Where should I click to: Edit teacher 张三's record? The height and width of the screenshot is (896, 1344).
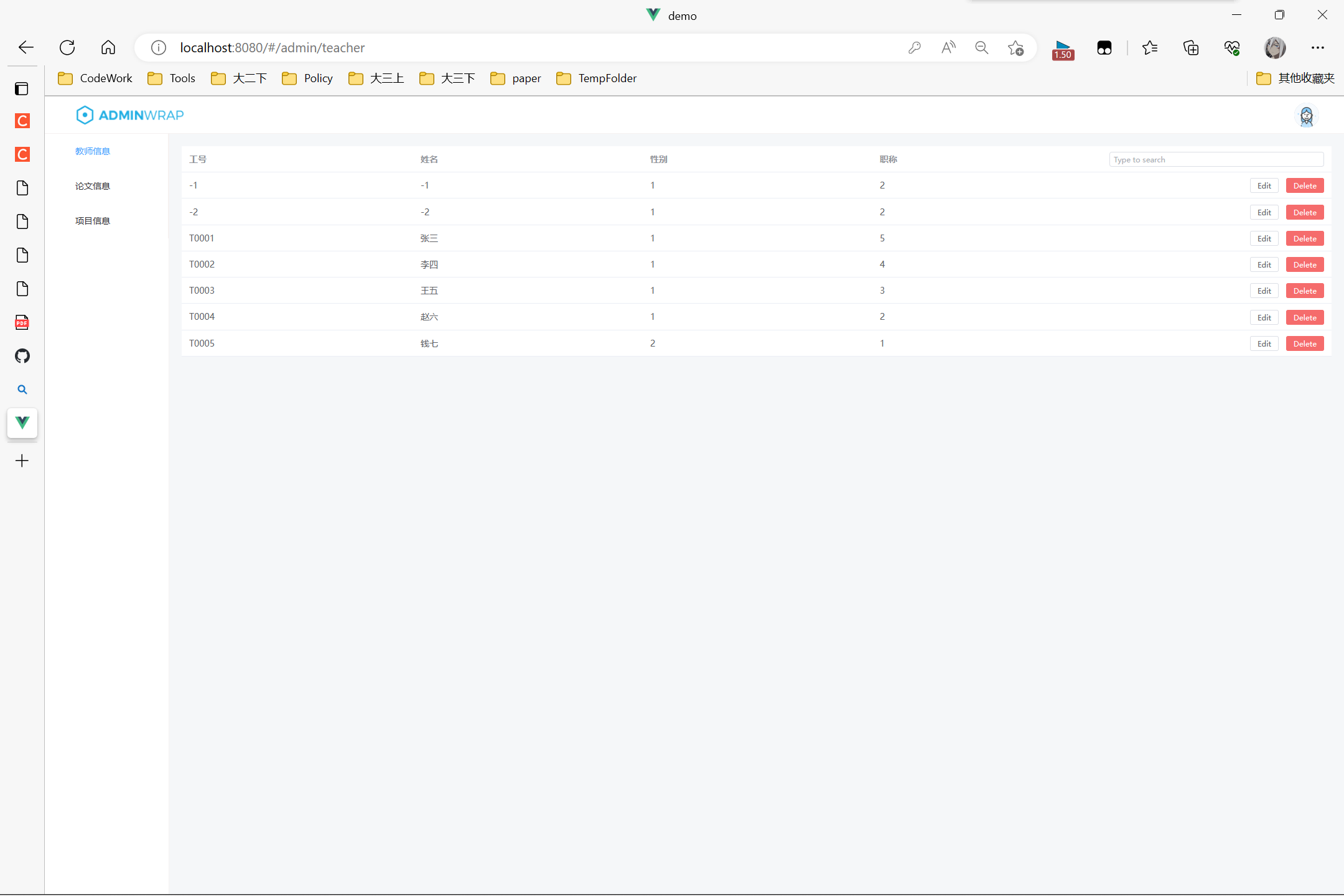[x=1264, y=238]
